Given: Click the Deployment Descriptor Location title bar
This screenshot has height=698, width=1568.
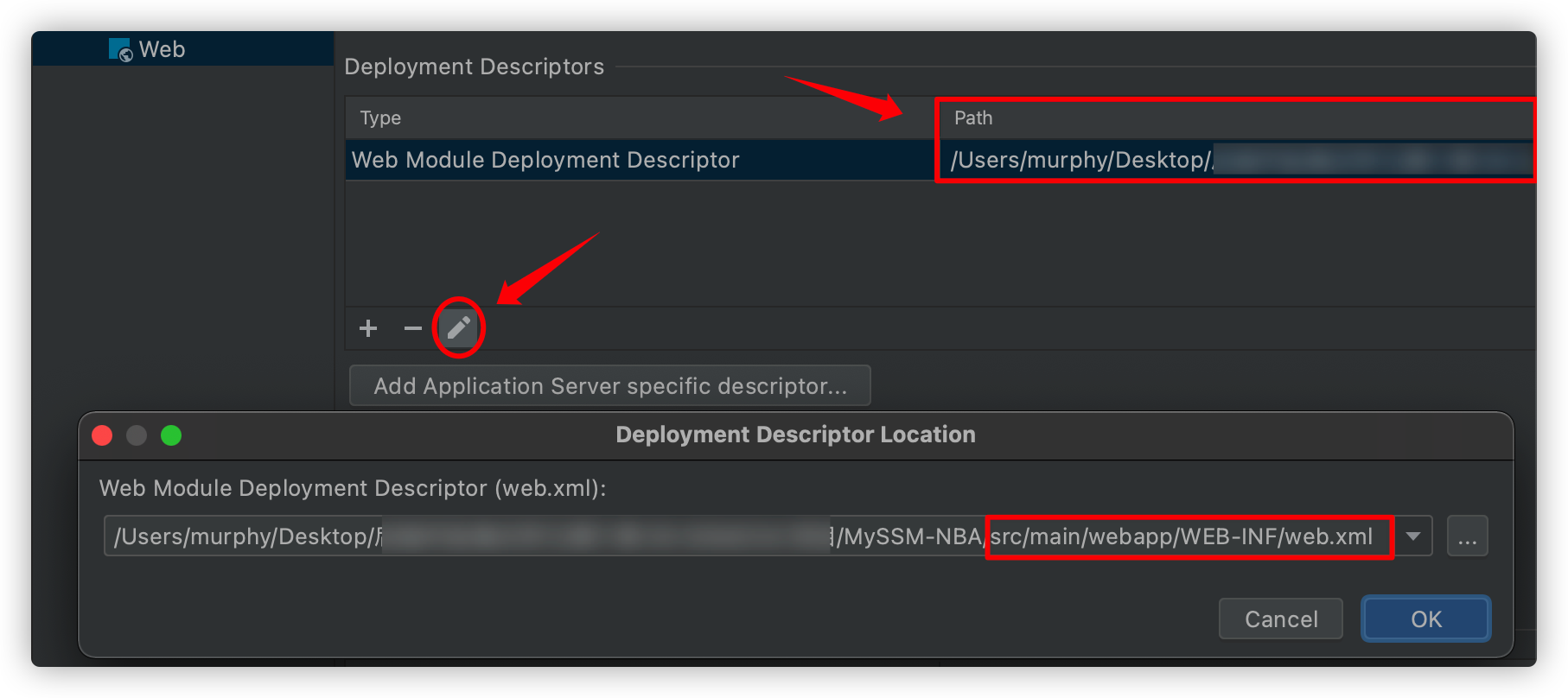Looking at the screenshot, I should click(x=795, y=435).
